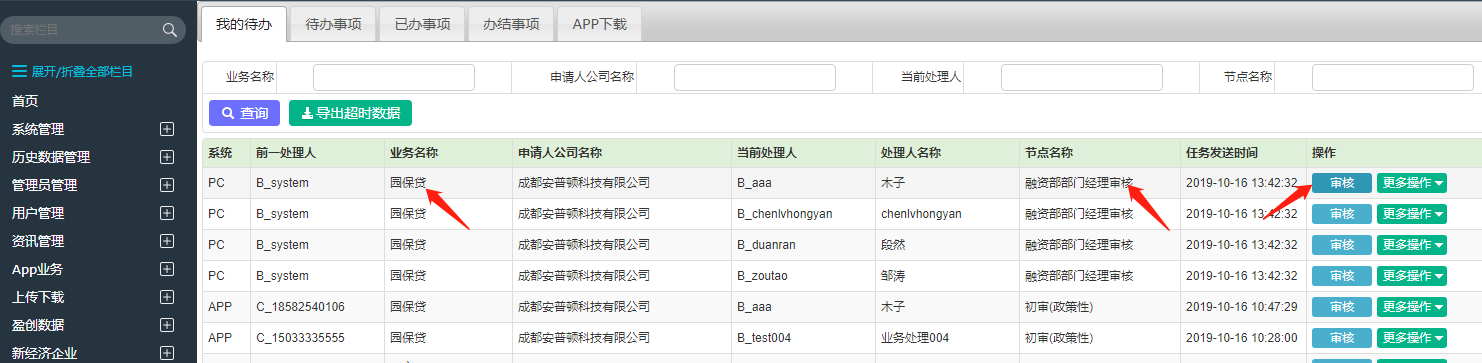Screen dimensions: 1482x363
Task: Open 系统管理 menu item
Action: point(38,129)
